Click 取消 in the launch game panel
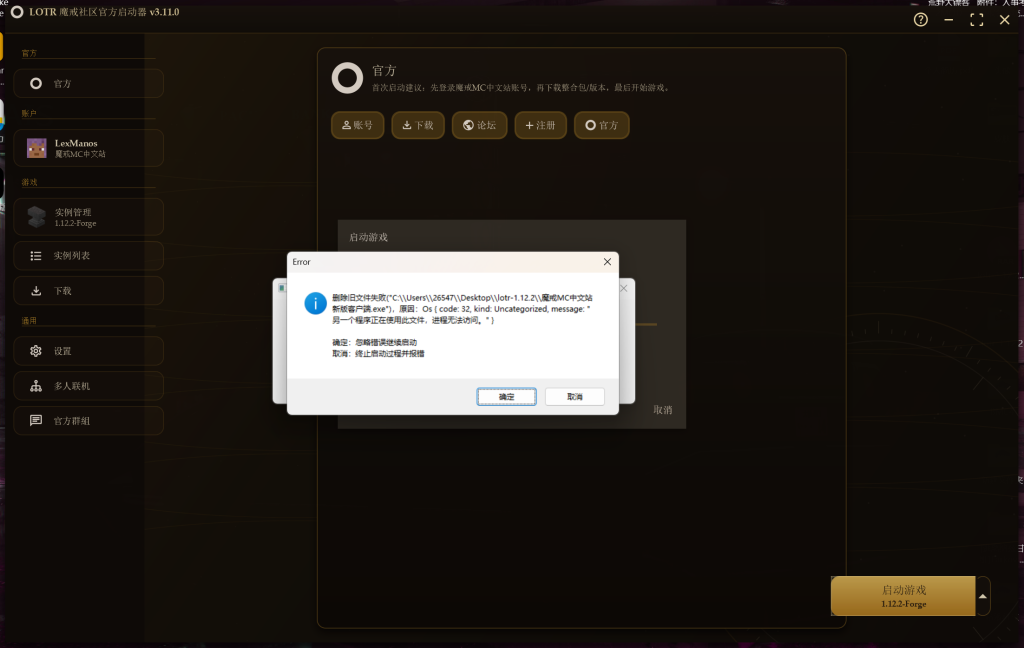Image resolution: width=1024 pixels, height=648 pixels. [x=662, y=410]
